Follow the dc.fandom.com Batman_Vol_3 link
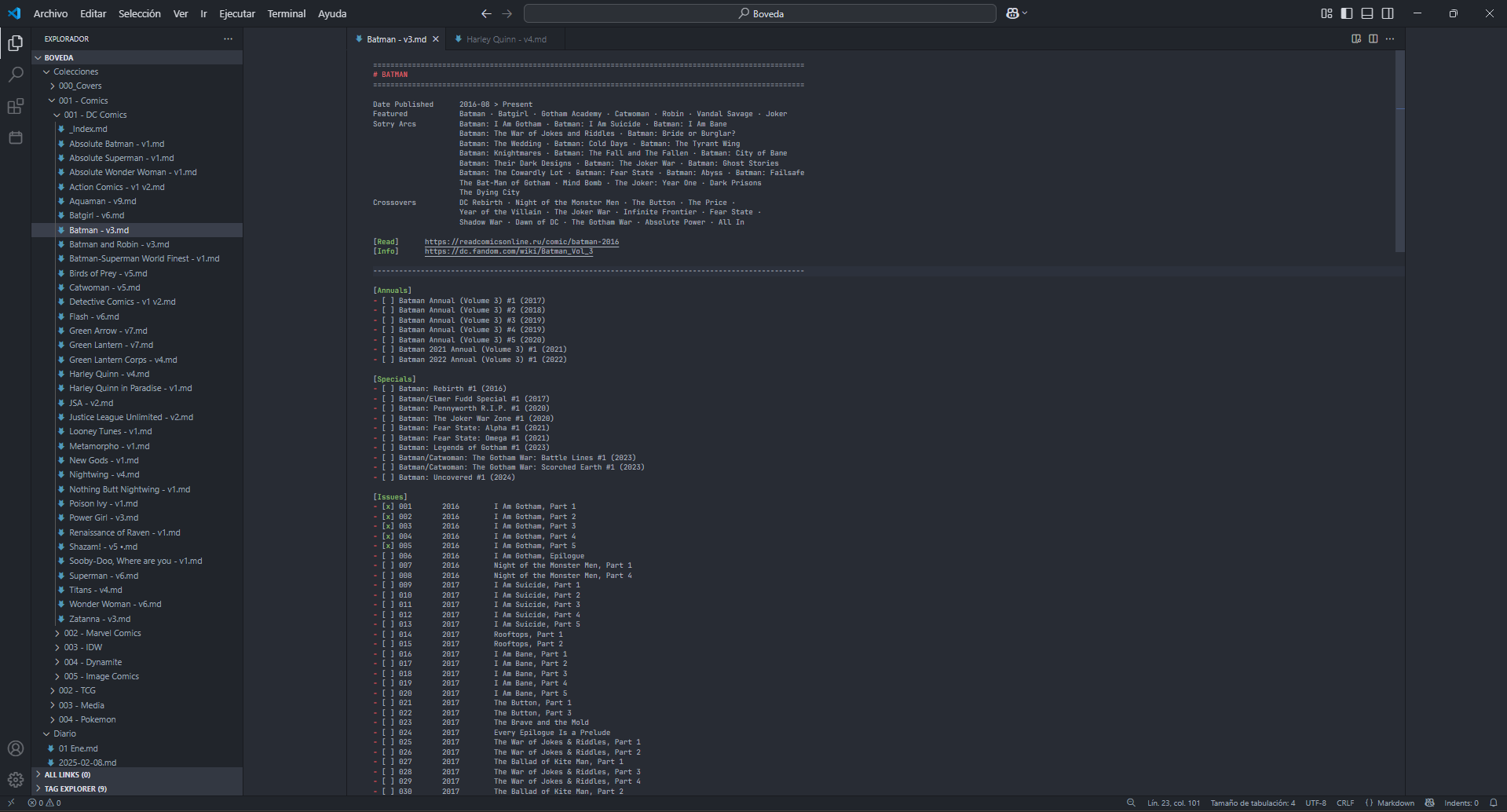1507x812 pixels. point(509,251)
